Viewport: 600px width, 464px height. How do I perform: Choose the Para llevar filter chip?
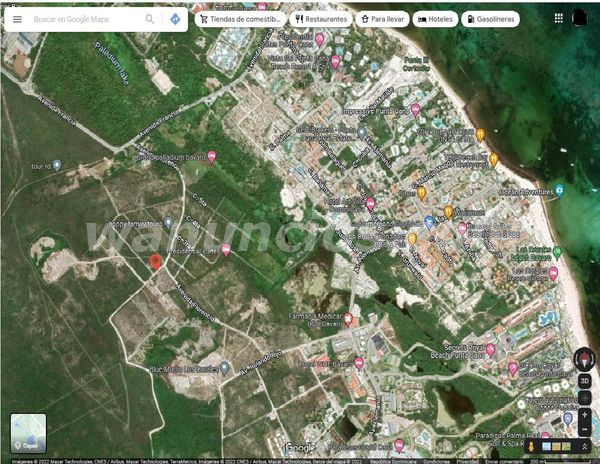coord(382,19)
